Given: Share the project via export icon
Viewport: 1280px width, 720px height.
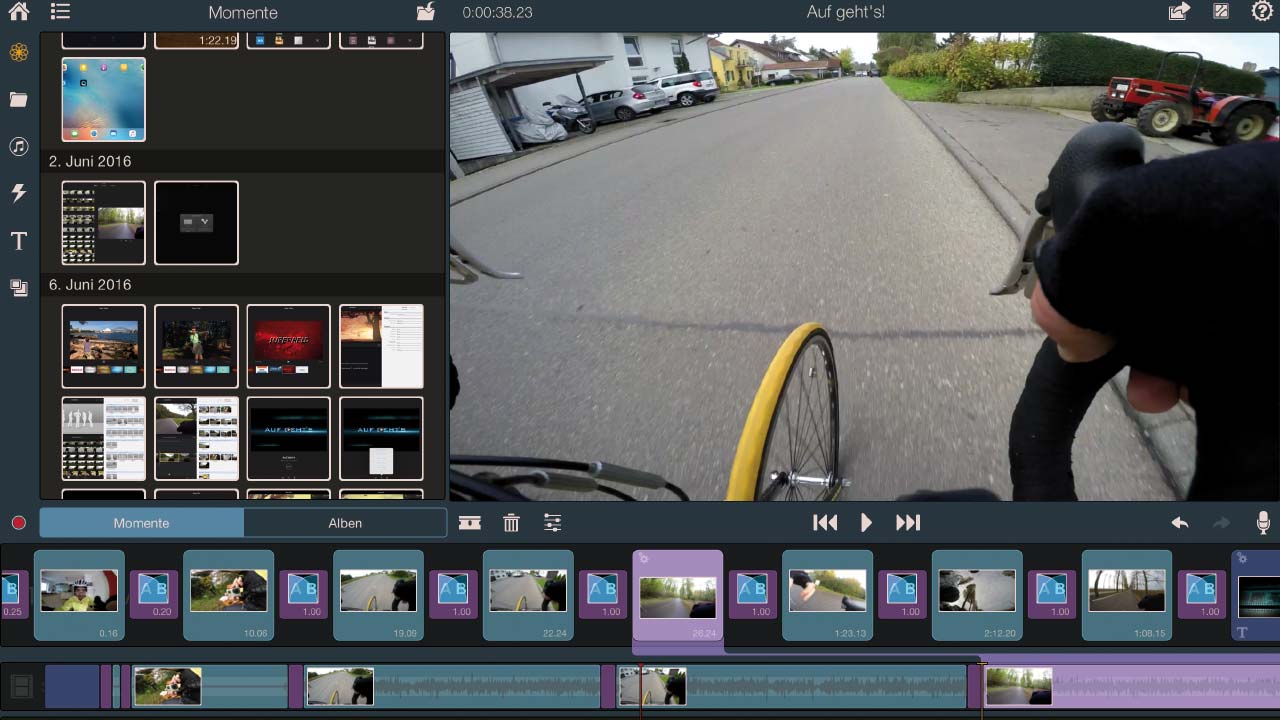Looking at the screenshot, I should 1179,12.
